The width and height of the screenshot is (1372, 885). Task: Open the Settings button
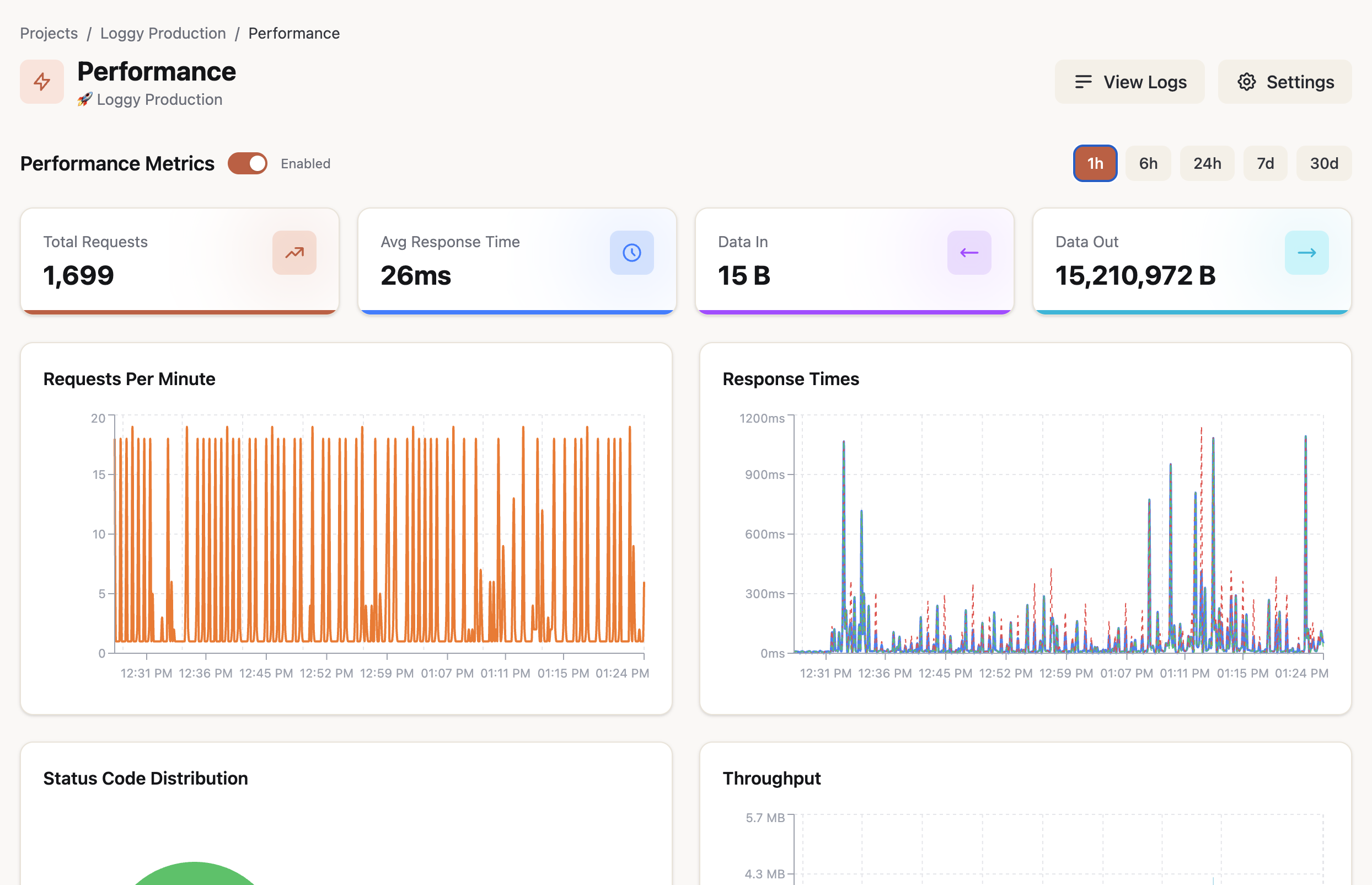click(x=1284, y=82)
